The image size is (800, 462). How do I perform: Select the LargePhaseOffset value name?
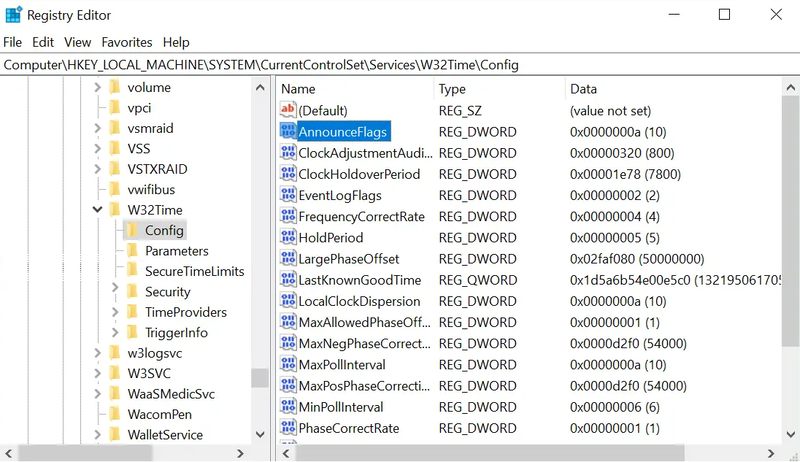tap(349, 259)
